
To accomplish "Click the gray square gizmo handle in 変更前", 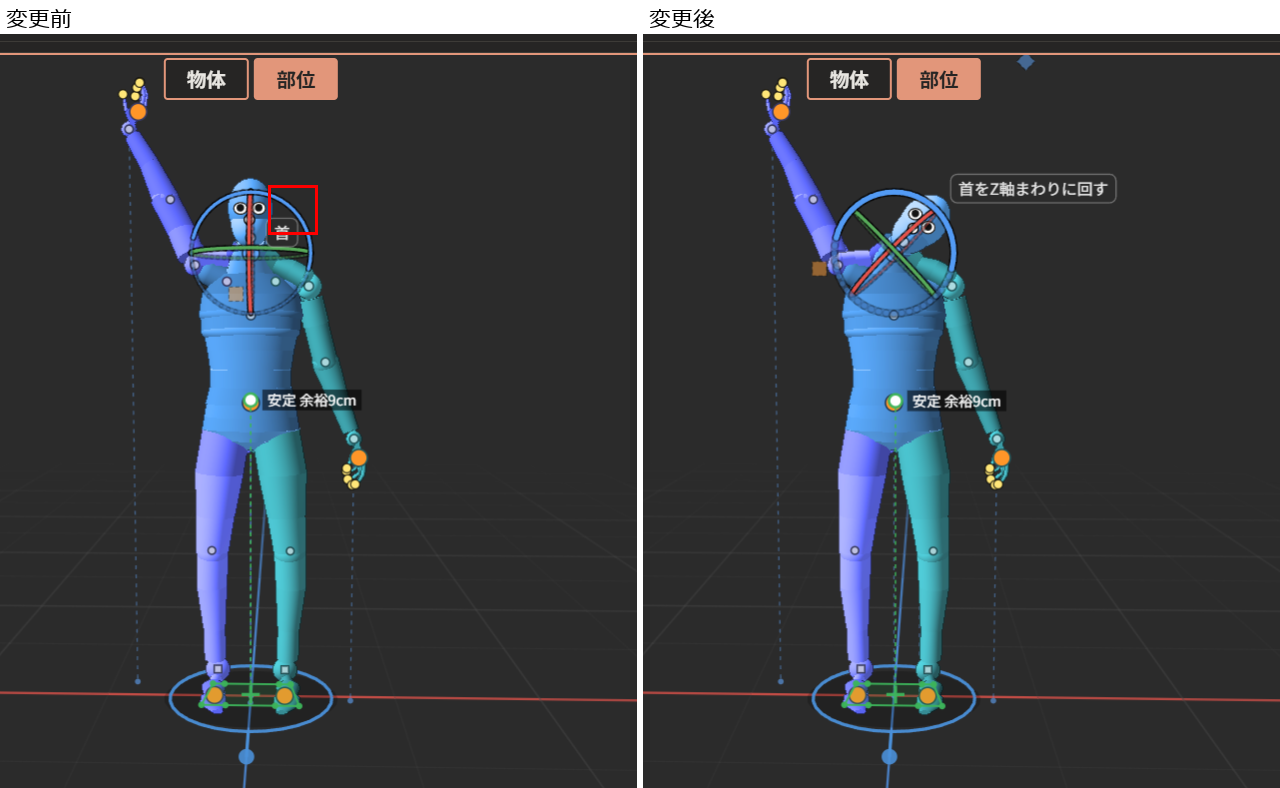I will pyautogui.click(x=236, y=294).
